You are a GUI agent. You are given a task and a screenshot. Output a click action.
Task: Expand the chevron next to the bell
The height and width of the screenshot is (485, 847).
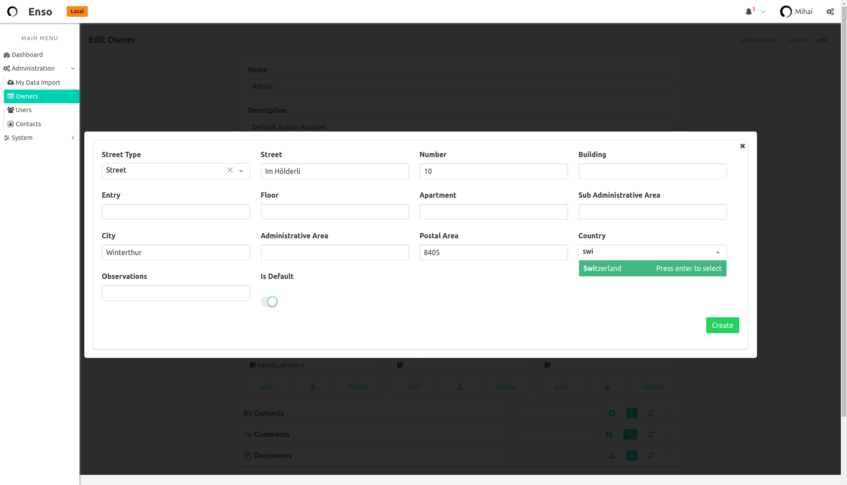click(x=763, y=11)
